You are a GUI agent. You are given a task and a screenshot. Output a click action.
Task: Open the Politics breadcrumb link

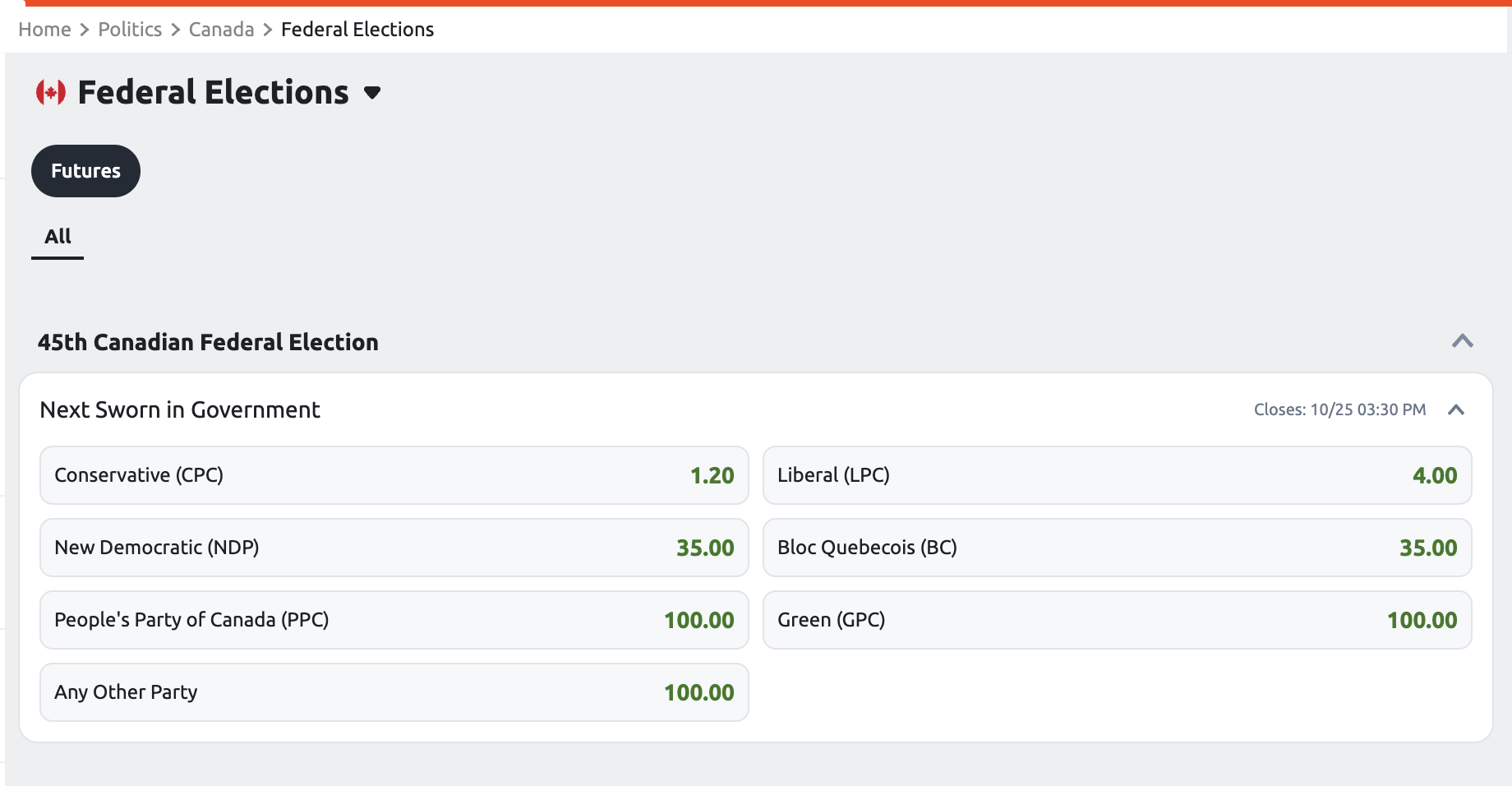pyautogui.click(x=129, y=29)
